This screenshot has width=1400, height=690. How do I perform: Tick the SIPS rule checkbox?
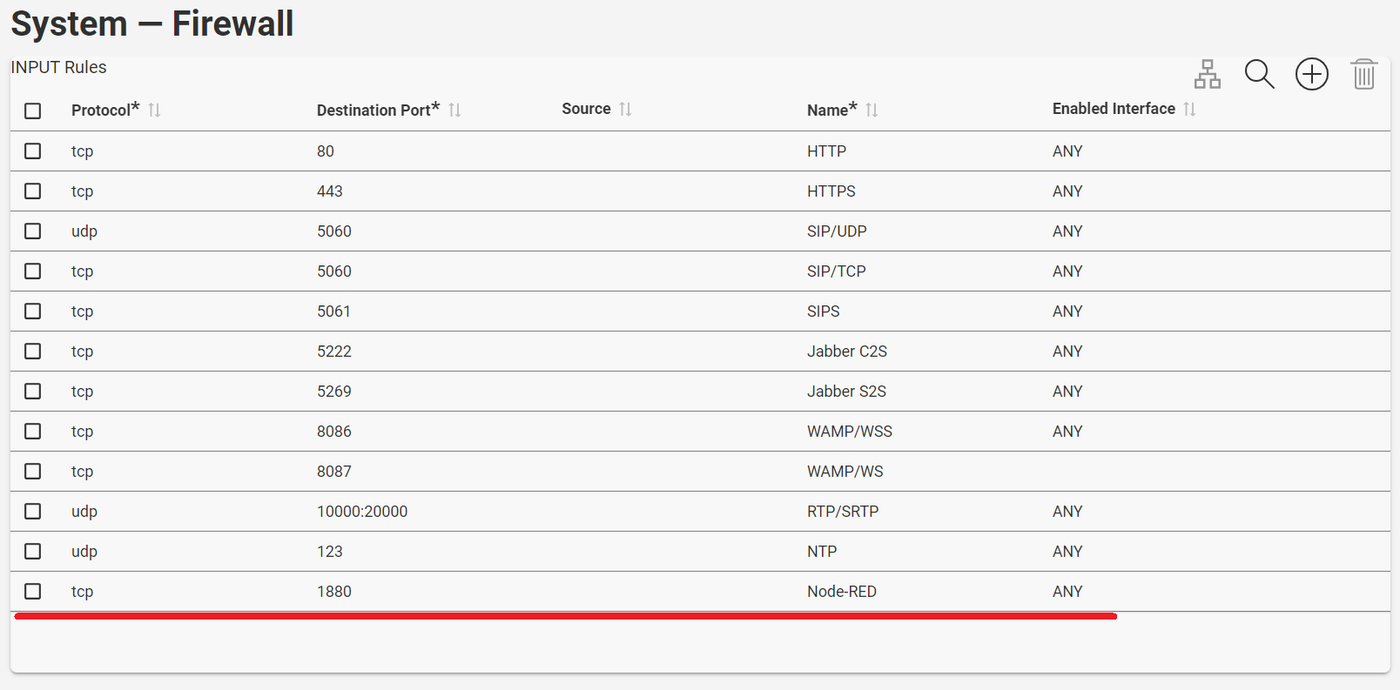click(33, 311)
